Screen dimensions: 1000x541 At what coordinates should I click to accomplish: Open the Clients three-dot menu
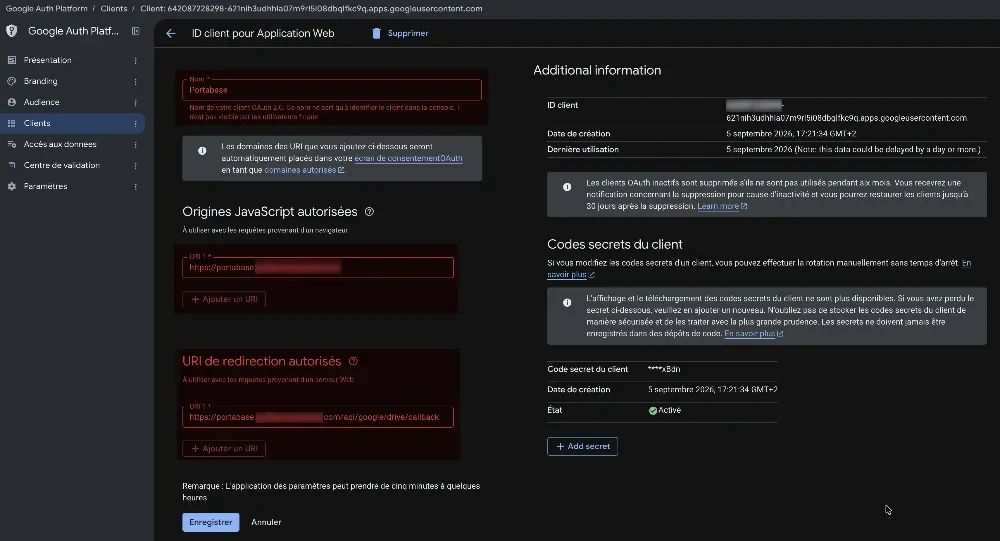[x=135, y=124]
